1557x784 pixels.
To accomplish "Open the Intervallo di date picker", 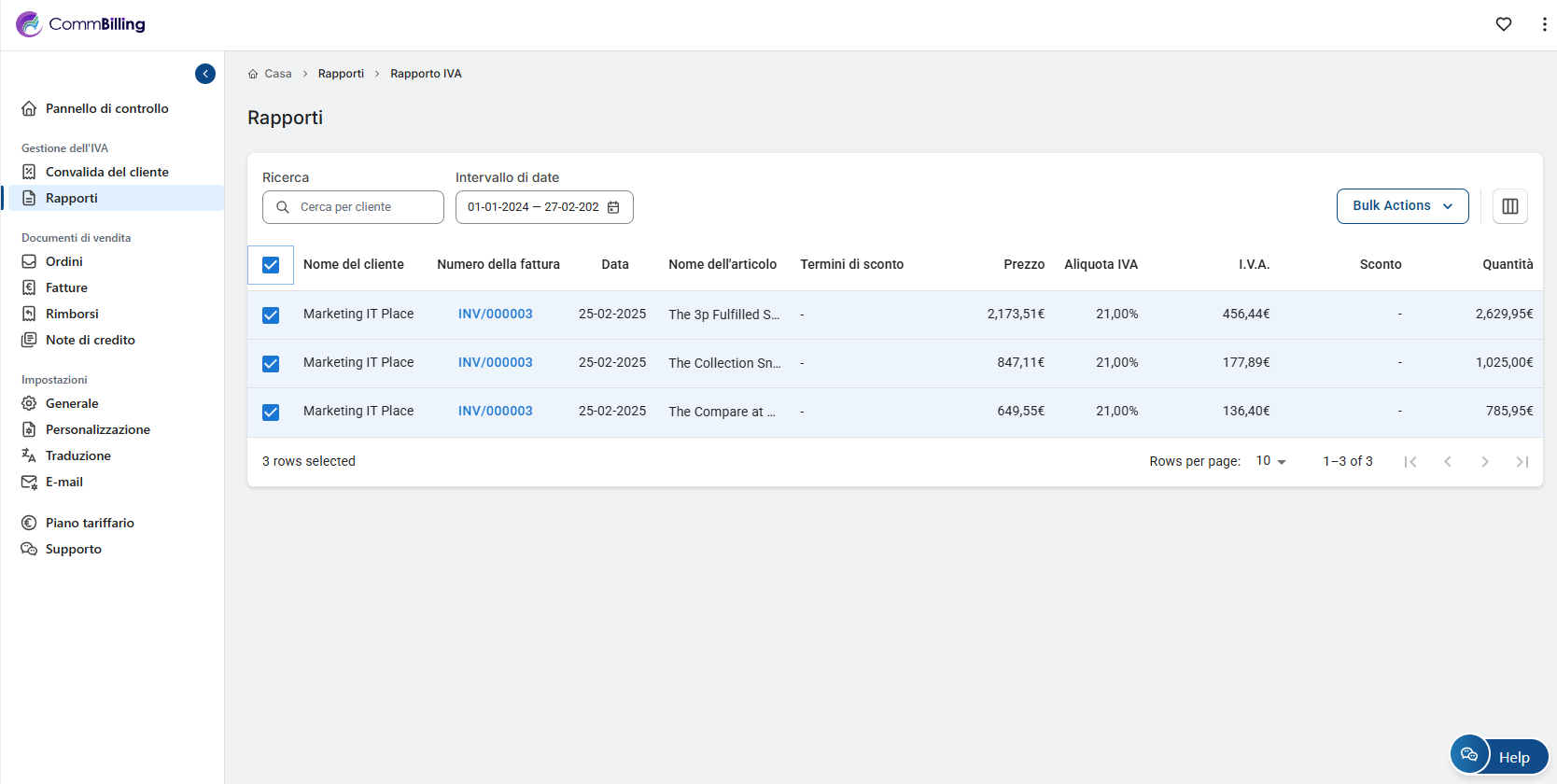I will (533, 207).
